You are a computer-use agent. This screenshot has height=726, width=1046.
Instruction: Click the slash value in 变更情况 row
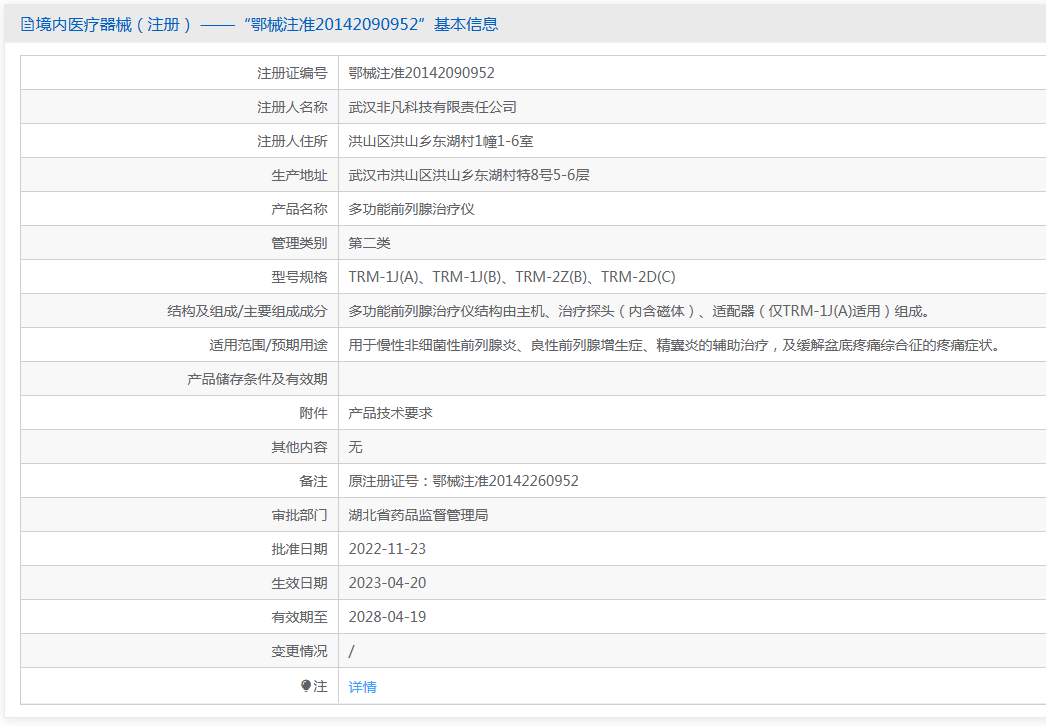point(352,651)
